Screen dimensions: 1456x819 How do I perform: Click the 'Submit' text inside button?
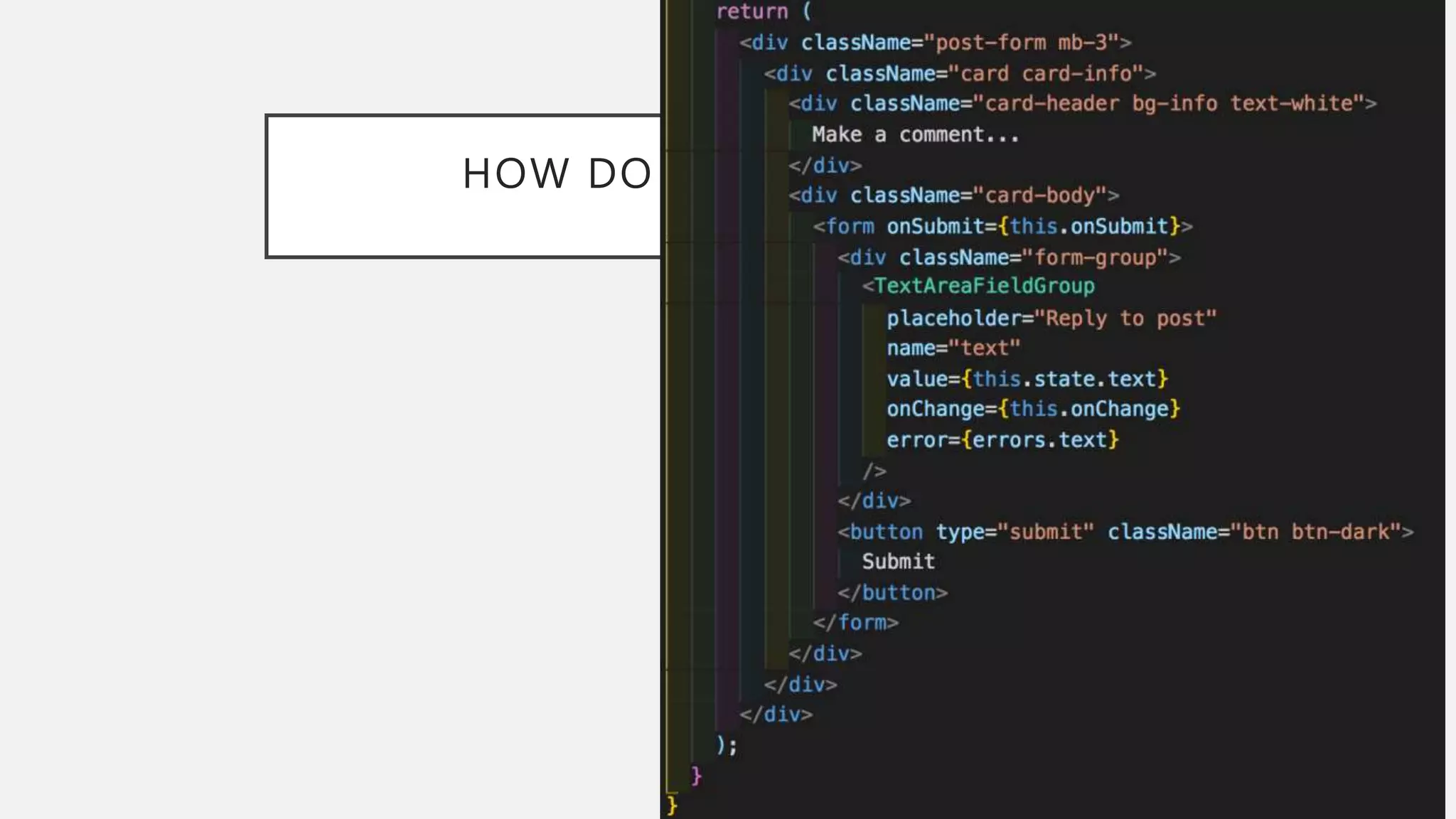coord(898,562)
